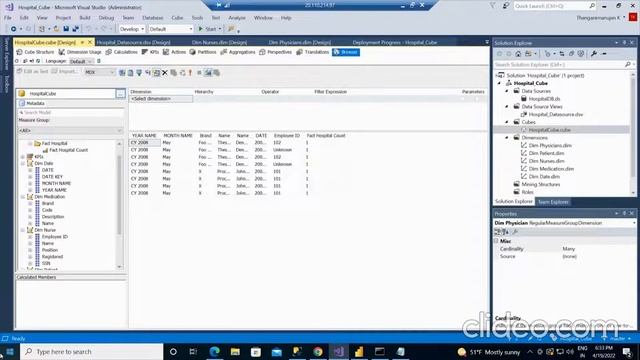Screen dimensions: 640x360
Task: Switch to Dimension Usage tab
Action: 80,52
